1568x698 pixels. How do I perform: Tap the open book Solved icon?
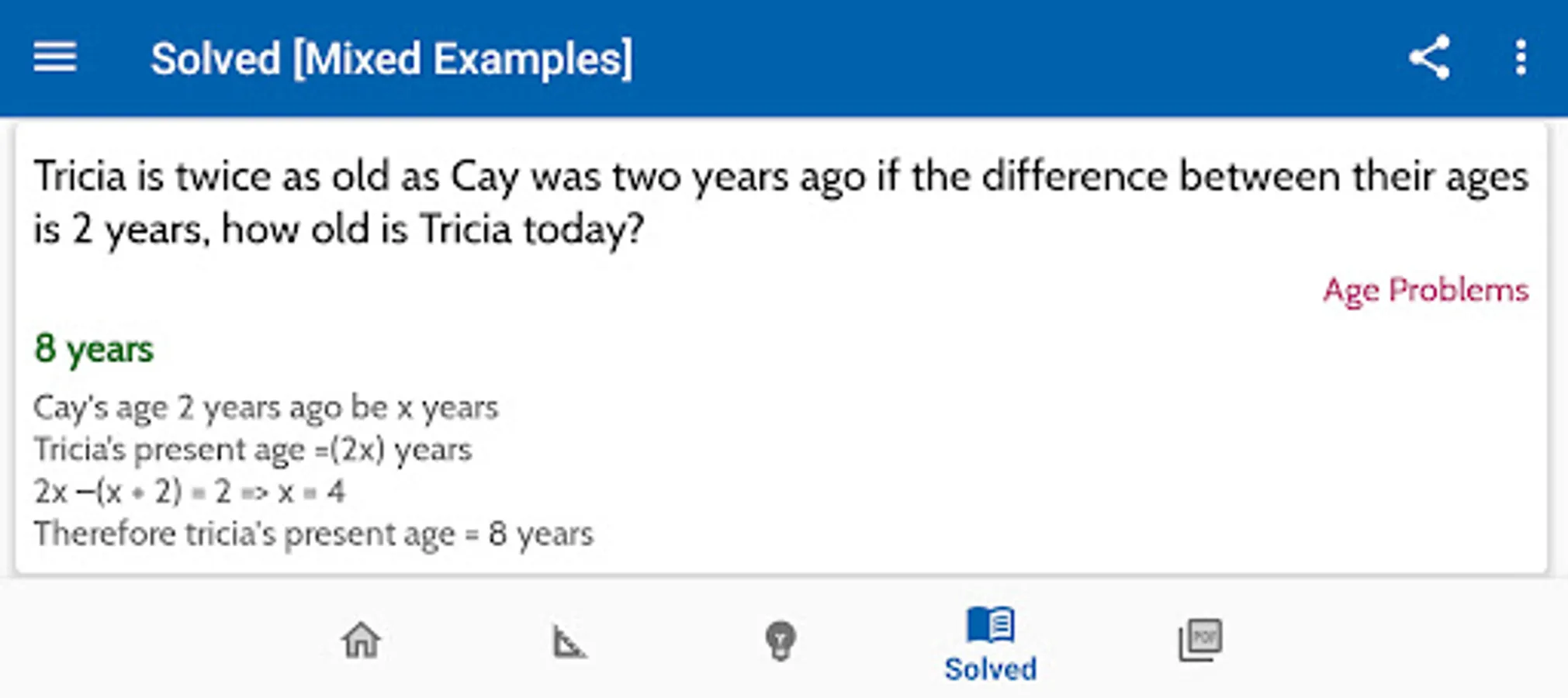990,625
